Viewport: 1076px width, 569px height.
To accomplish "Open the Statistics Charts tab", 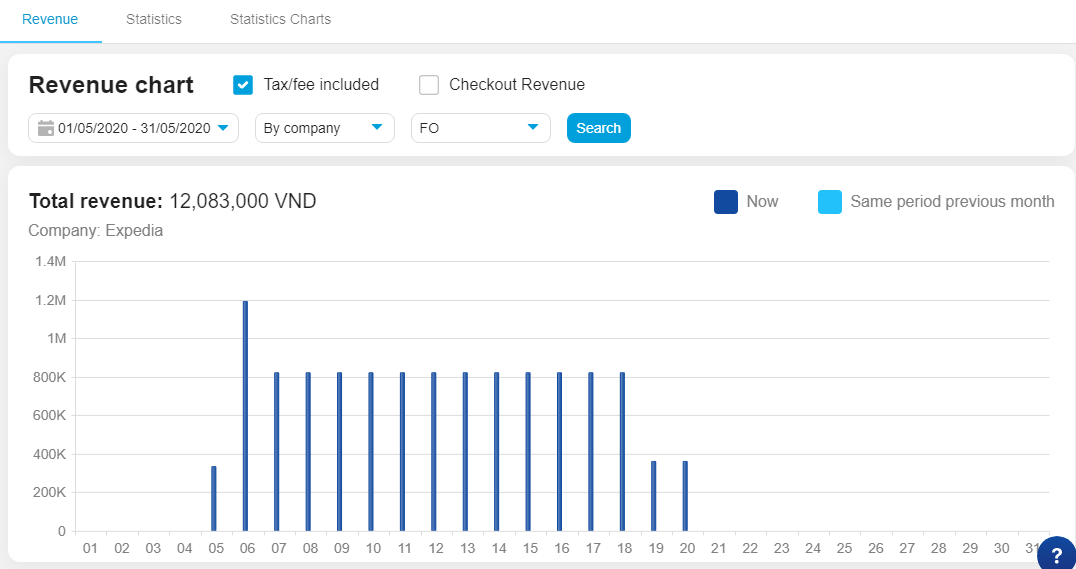I will pos(280,20).
